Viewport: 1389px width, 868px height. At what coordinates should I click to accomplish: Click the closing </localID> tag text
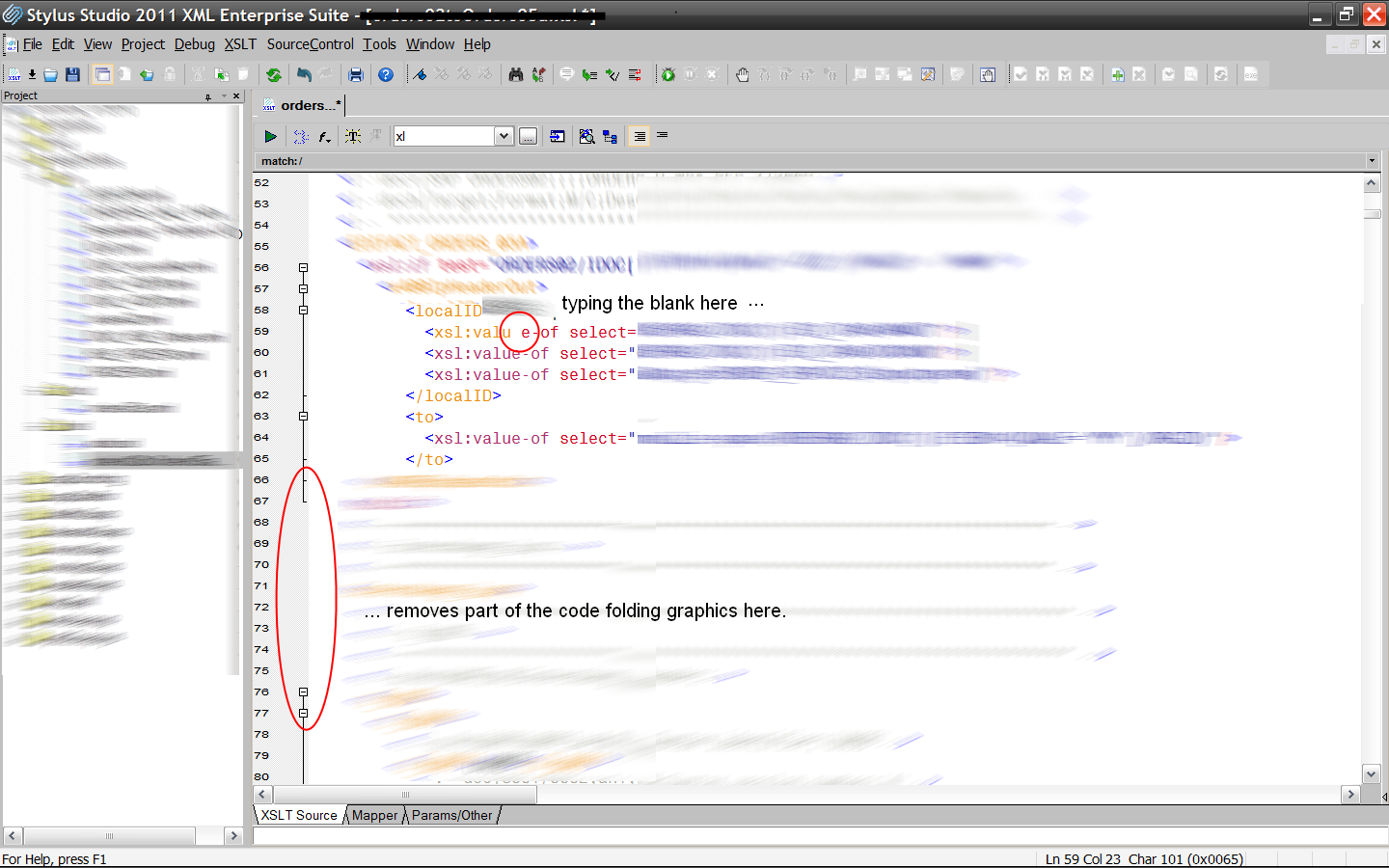(453, 396)
